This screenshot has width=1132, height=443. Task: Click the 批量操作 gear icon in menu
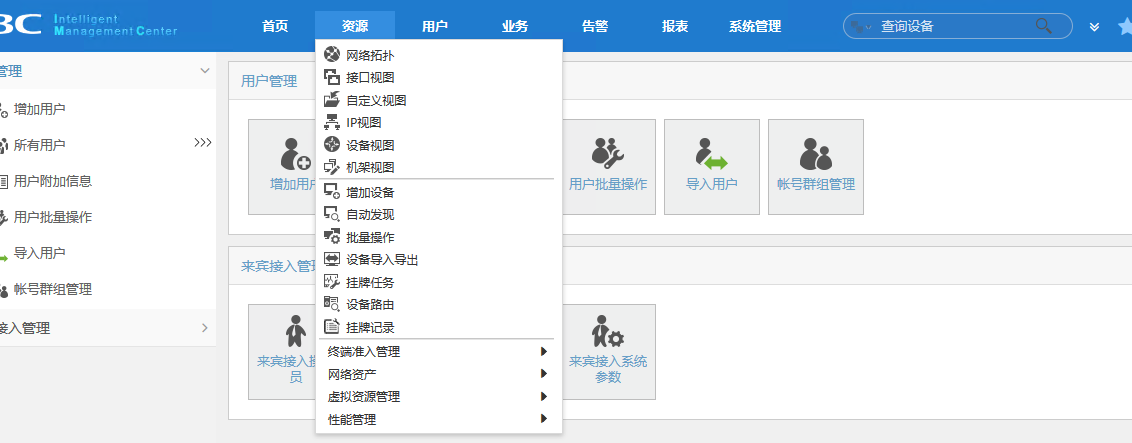pyautogui.click(x=331, y=237)
